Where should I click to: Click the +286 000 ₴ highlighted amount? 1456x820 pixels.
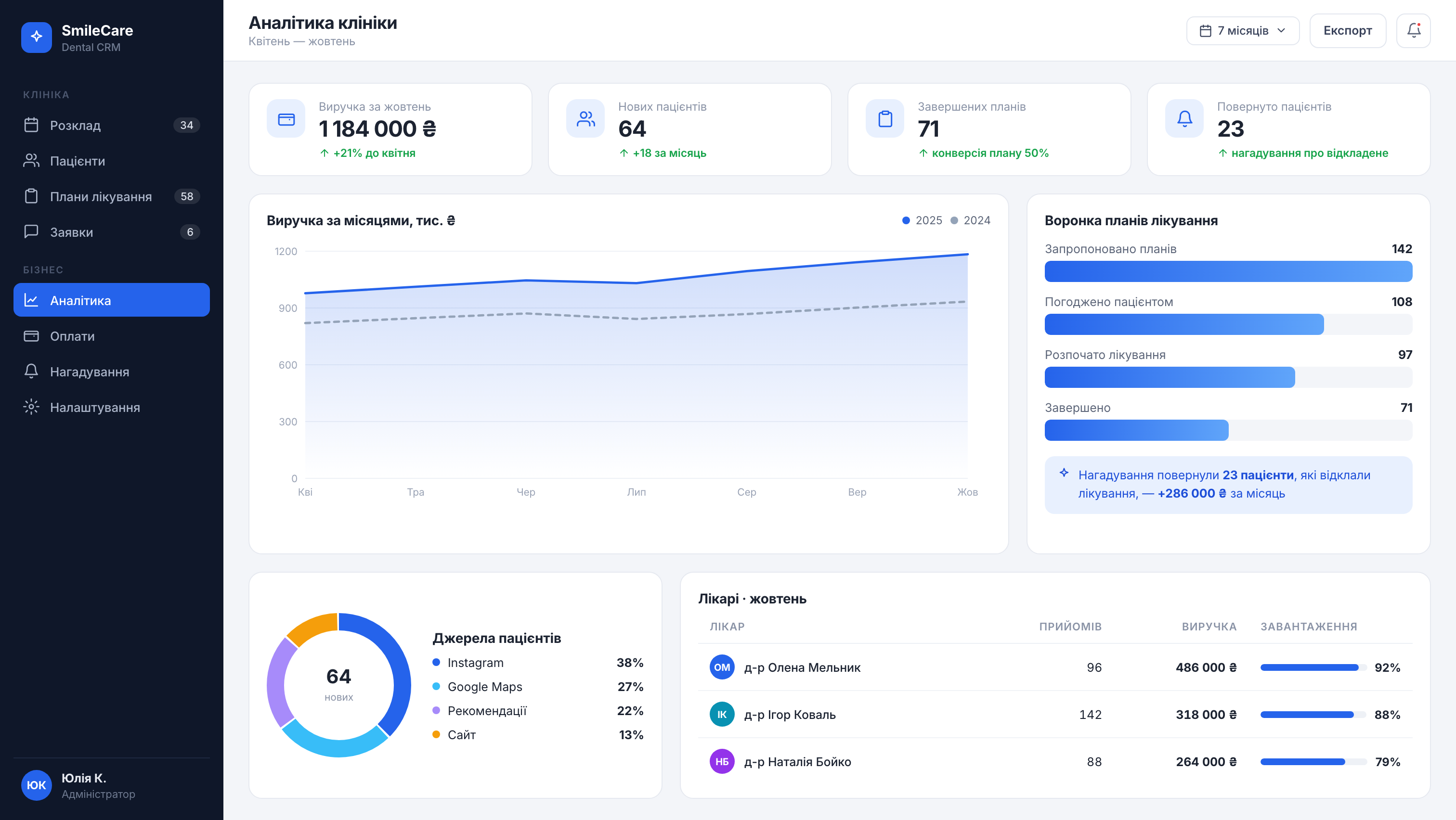click(1192, 493)
